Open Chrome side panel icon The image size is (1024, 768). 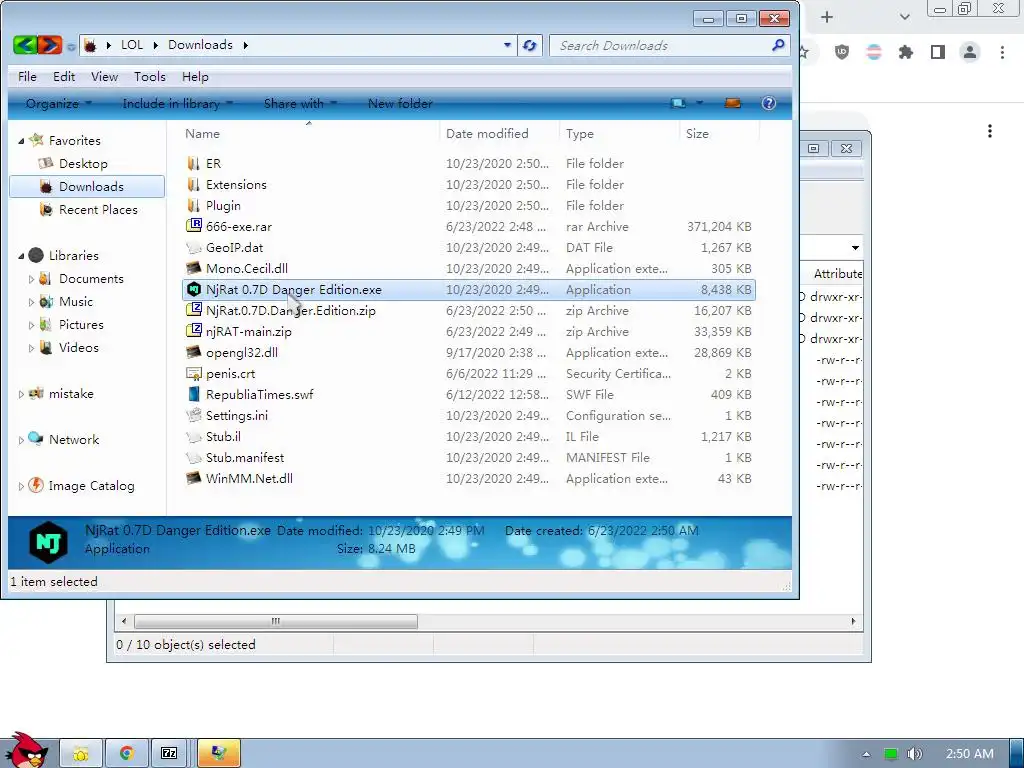tap(938, 52)
